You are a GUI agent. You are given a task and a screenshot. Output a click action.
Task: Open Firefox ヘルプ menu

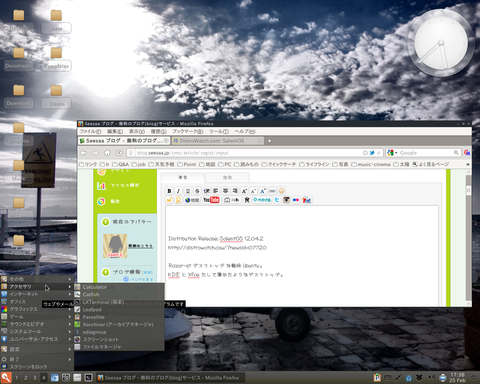tap(245, 132)
